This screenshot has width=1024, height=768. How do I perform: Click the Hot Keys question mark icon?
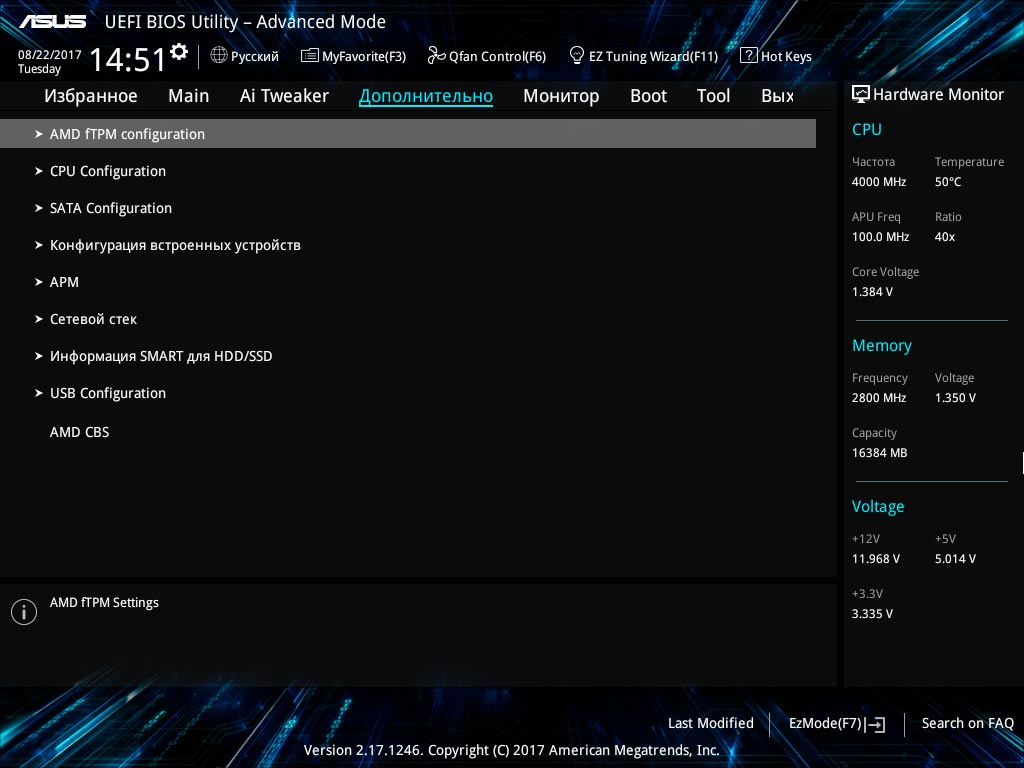[748, 55]
